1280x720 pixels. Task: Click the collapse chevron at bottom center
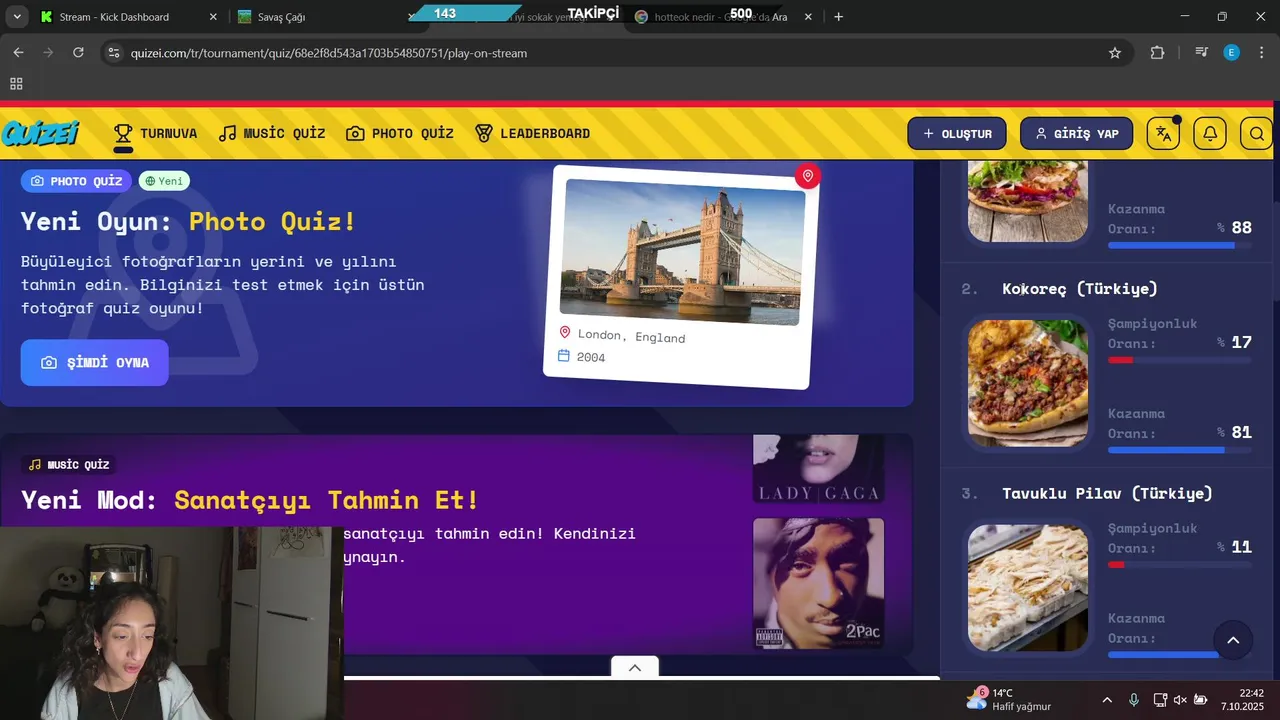[635, 667]
